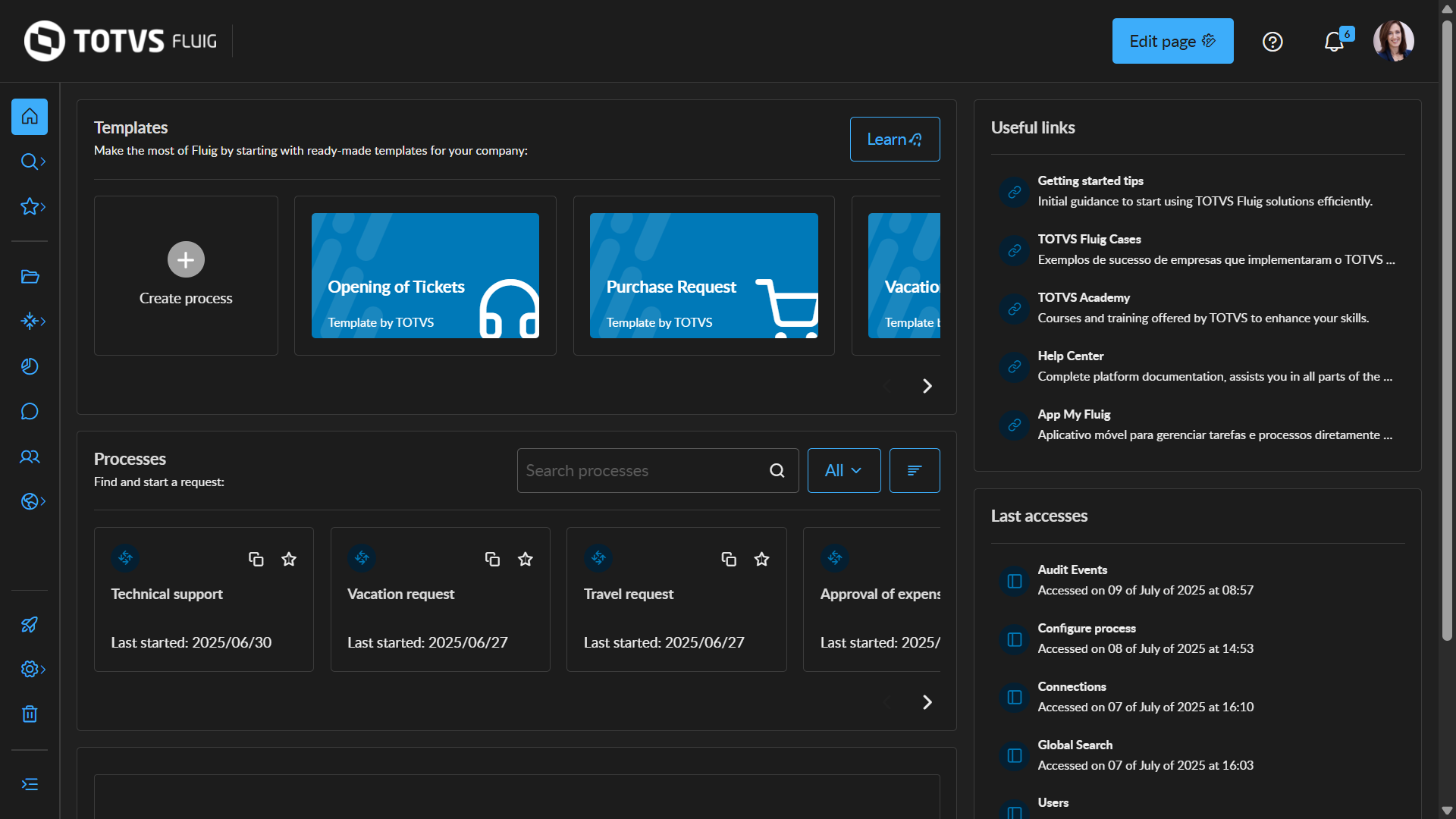Expand the settings gear menu in sidebar
1456x819 pixels.
click(33, 669)
